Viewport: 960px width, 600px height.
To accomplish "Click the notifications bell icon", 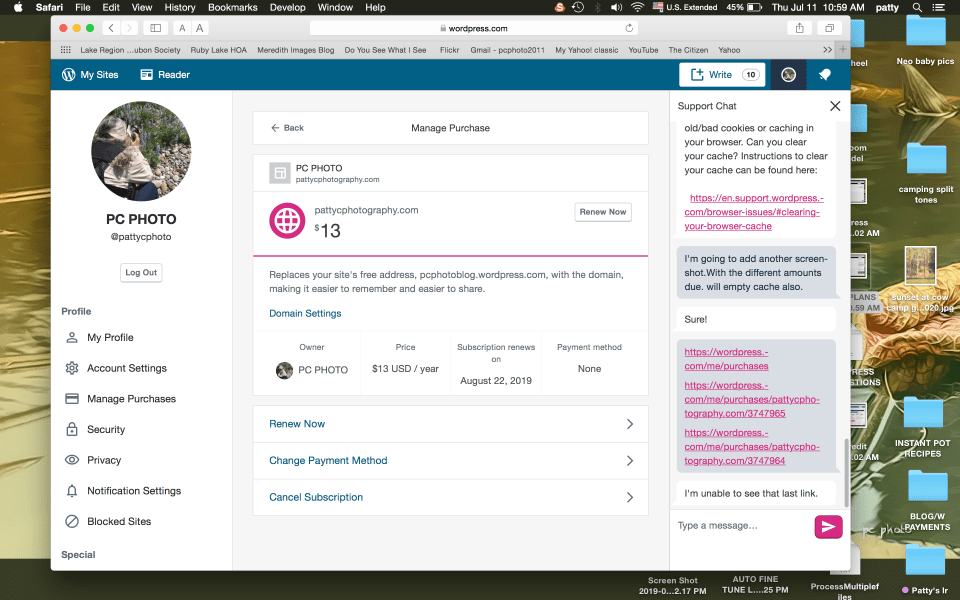I will coord(825,75).
